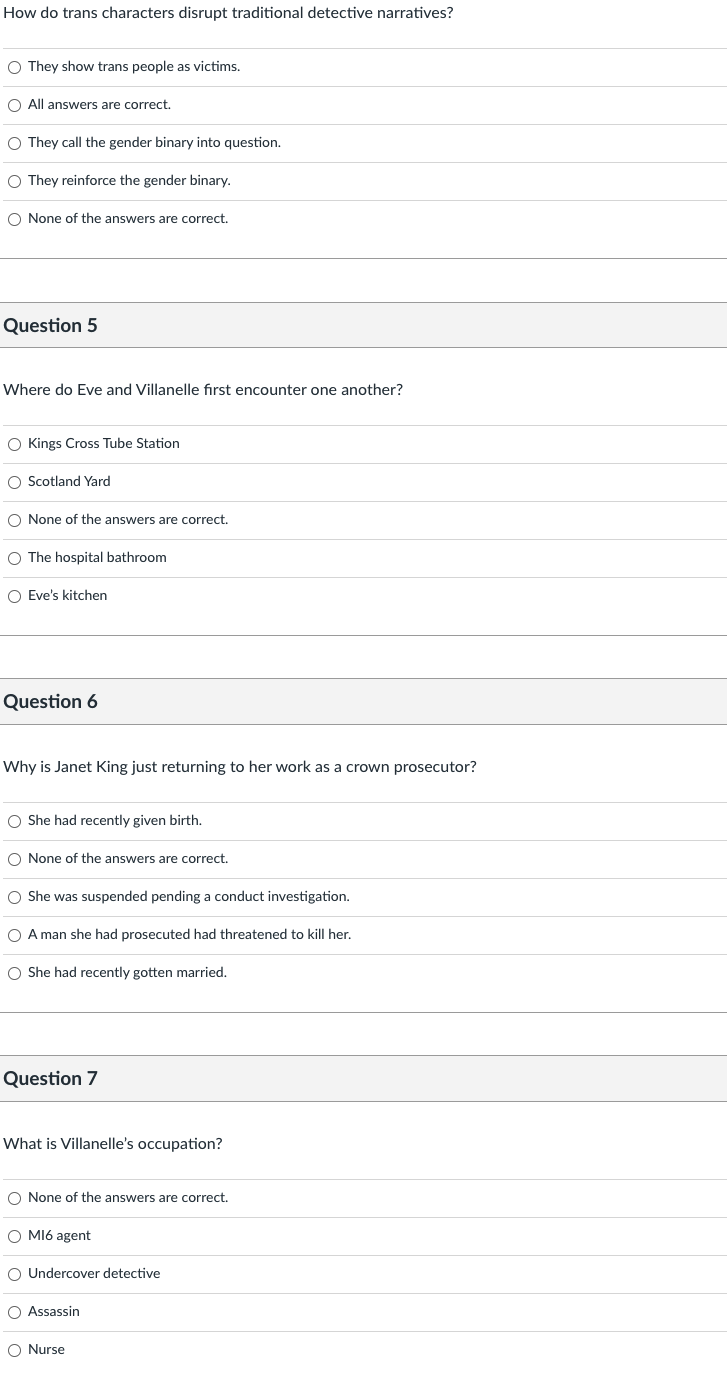727x1379 pixels.
Task: Pick the 'Nurse' option
Action: point(14,1350)
